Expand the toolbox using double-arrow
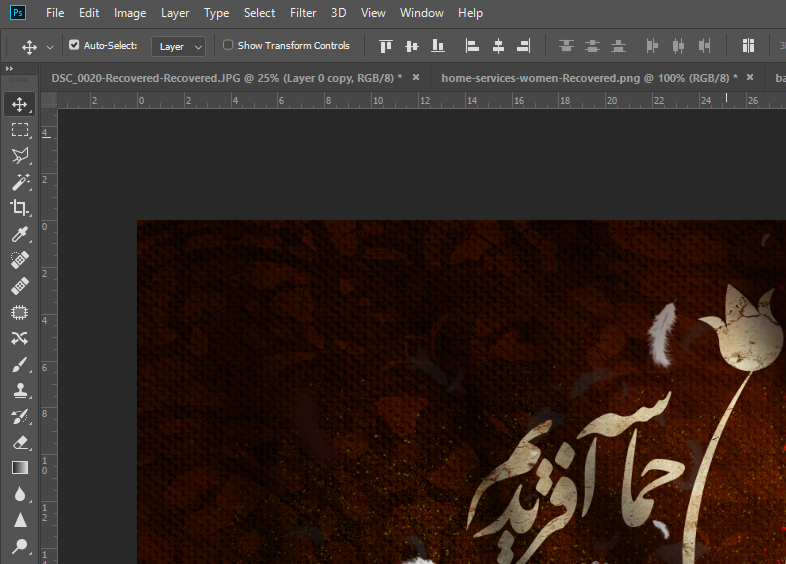Image resolution: width=786 pixels, height=564 pixels. click(9, 69)
